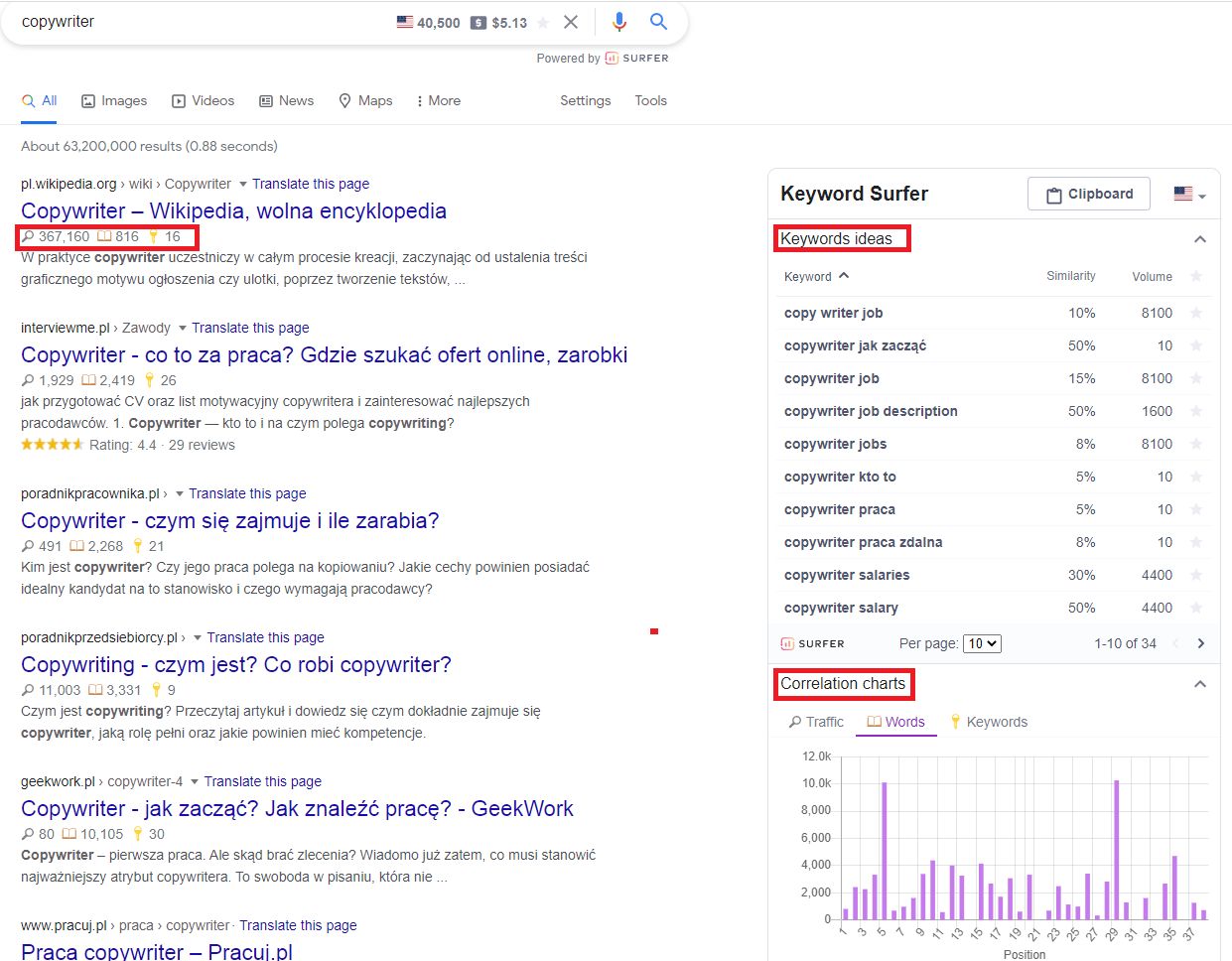The width and height of the screenshot is (1232, 961).
Task: Open the Copywriter Wikipedia result link
Action: (x=233, y=210)
